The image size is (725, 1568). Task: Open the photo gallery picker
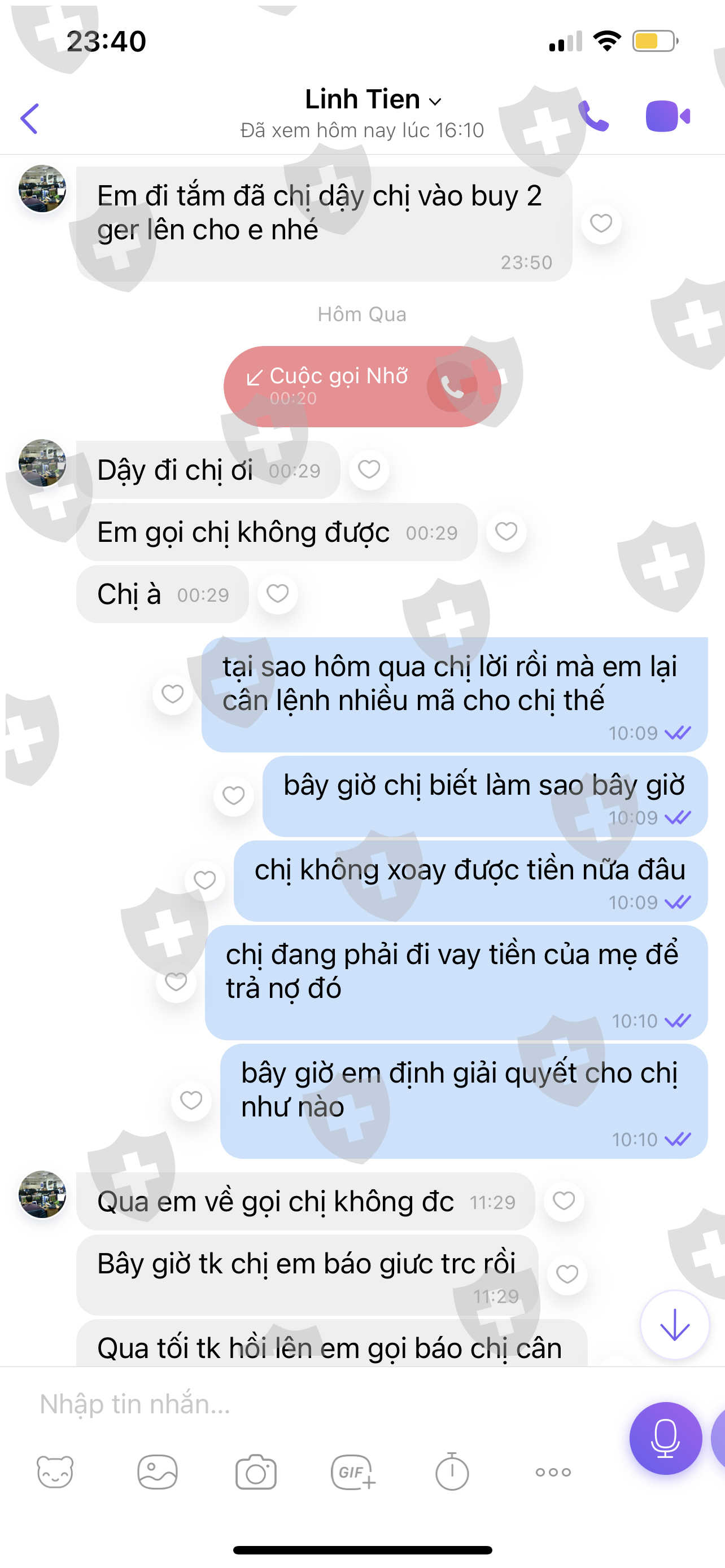point(157,1472)
